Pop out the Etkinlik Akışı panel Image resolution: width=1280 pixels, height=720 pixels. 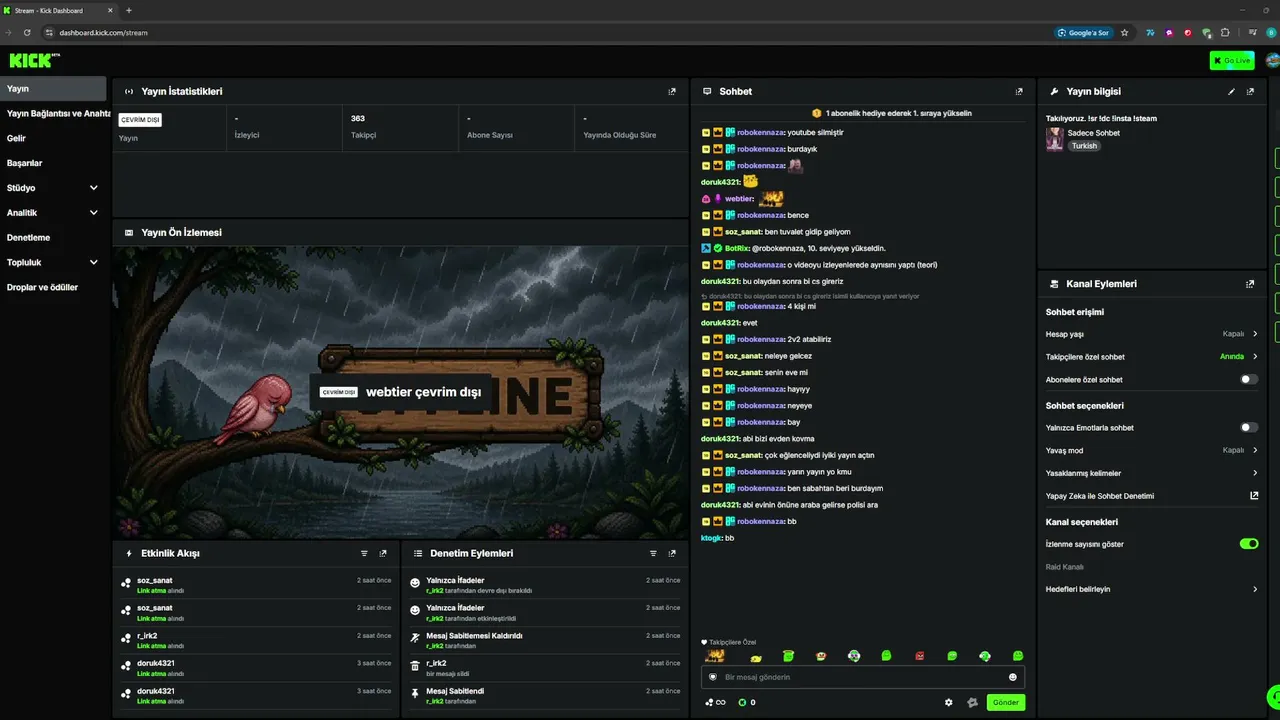[383, 553]
